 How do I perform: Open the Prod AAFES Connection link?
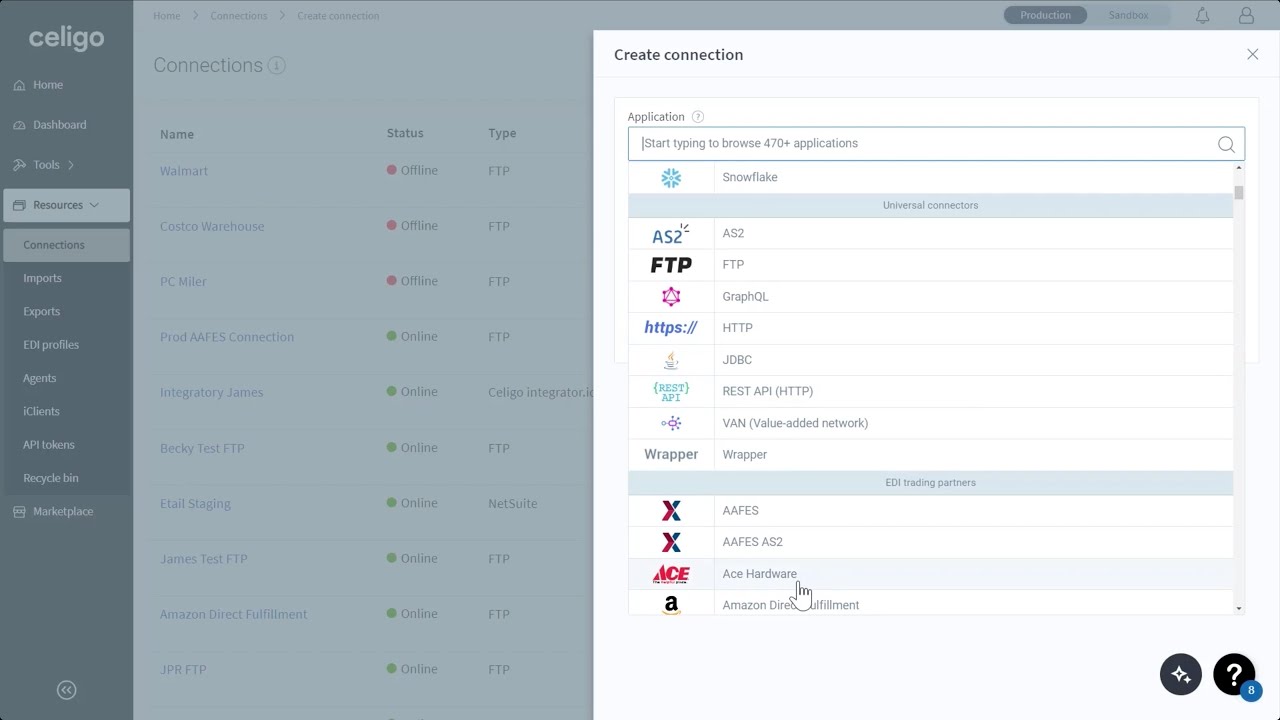click(227, 337)
